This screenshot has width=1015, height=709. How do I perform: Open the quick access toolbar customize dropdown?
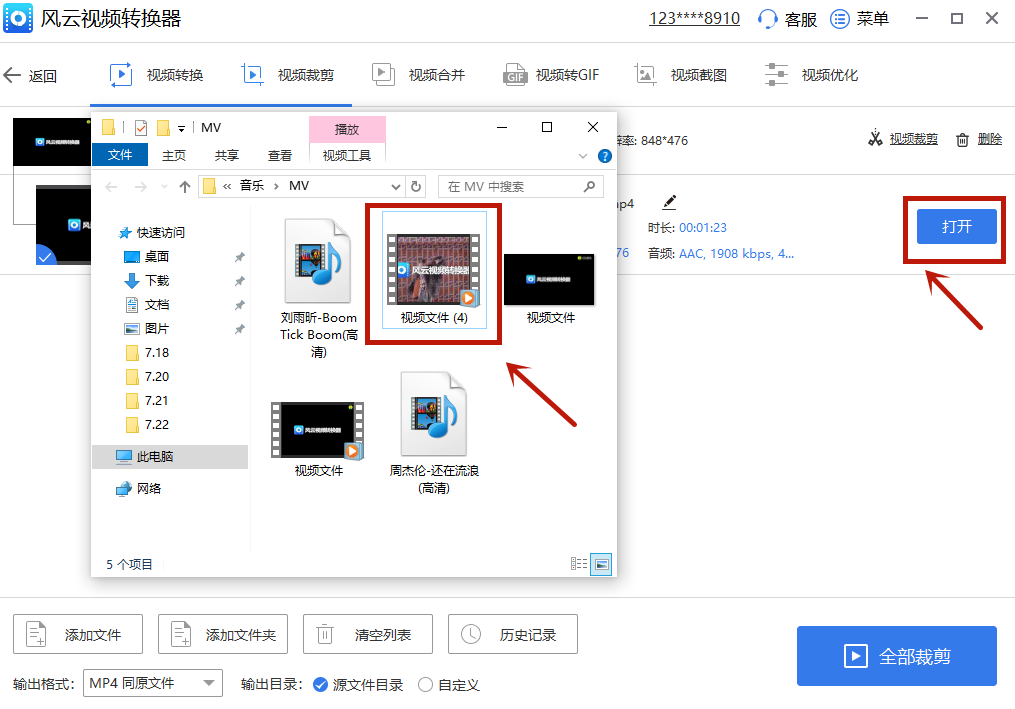pyautogui.click(x=182, y=128)
